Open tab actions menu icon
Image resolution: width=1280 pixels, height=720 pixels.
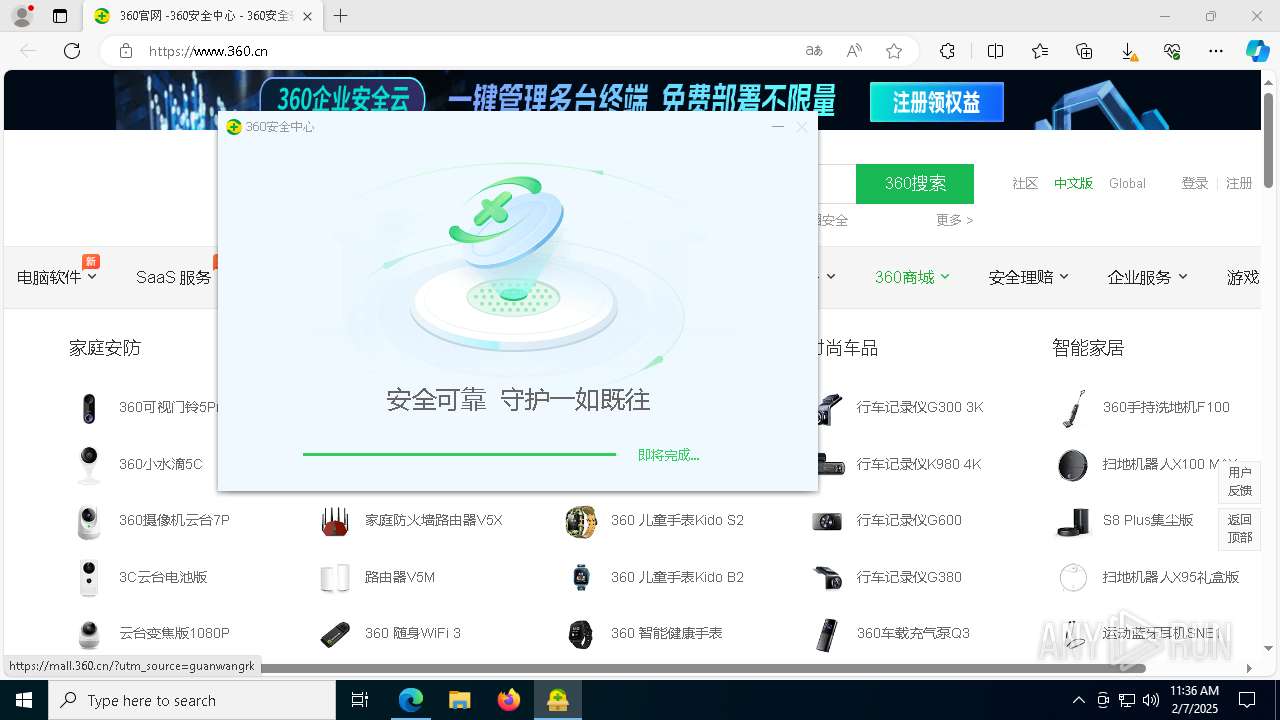pyautogui.click(x=60, y=16)
